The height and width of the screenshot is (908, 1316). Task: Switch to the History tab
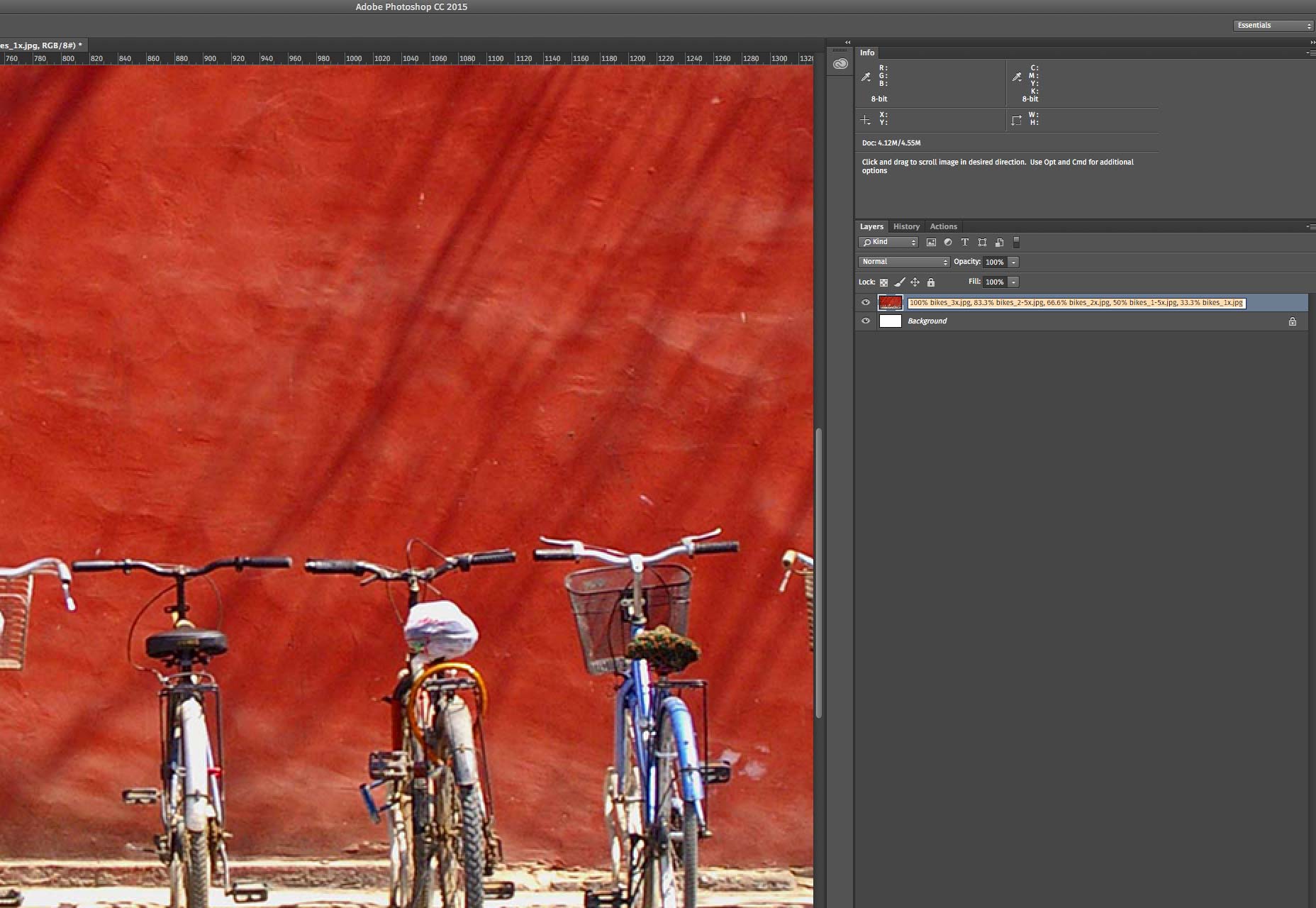(906, 226)
